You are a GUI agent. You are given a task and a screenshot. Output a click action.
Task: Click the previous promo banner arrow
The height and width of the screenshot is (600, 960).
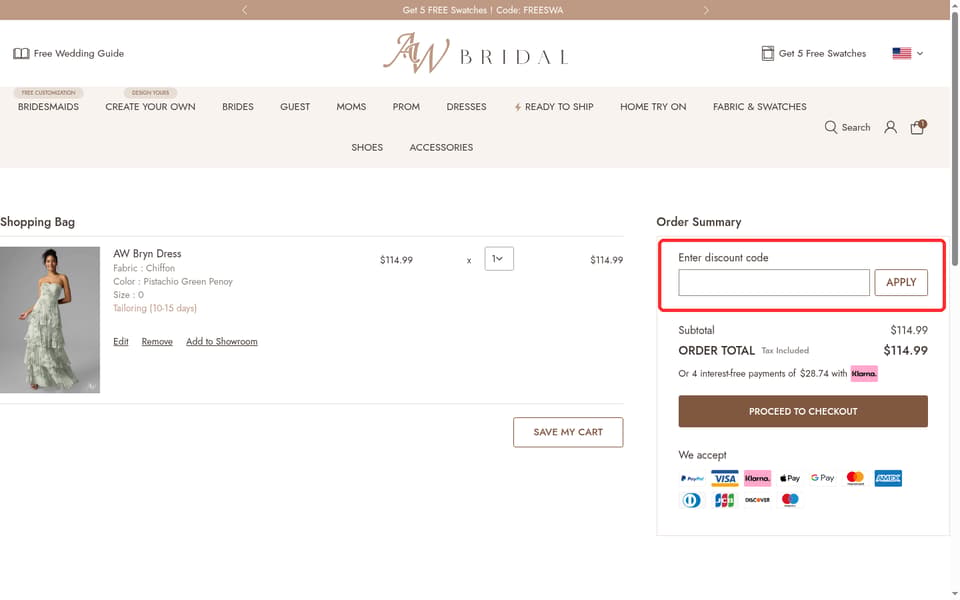[244, 10]
